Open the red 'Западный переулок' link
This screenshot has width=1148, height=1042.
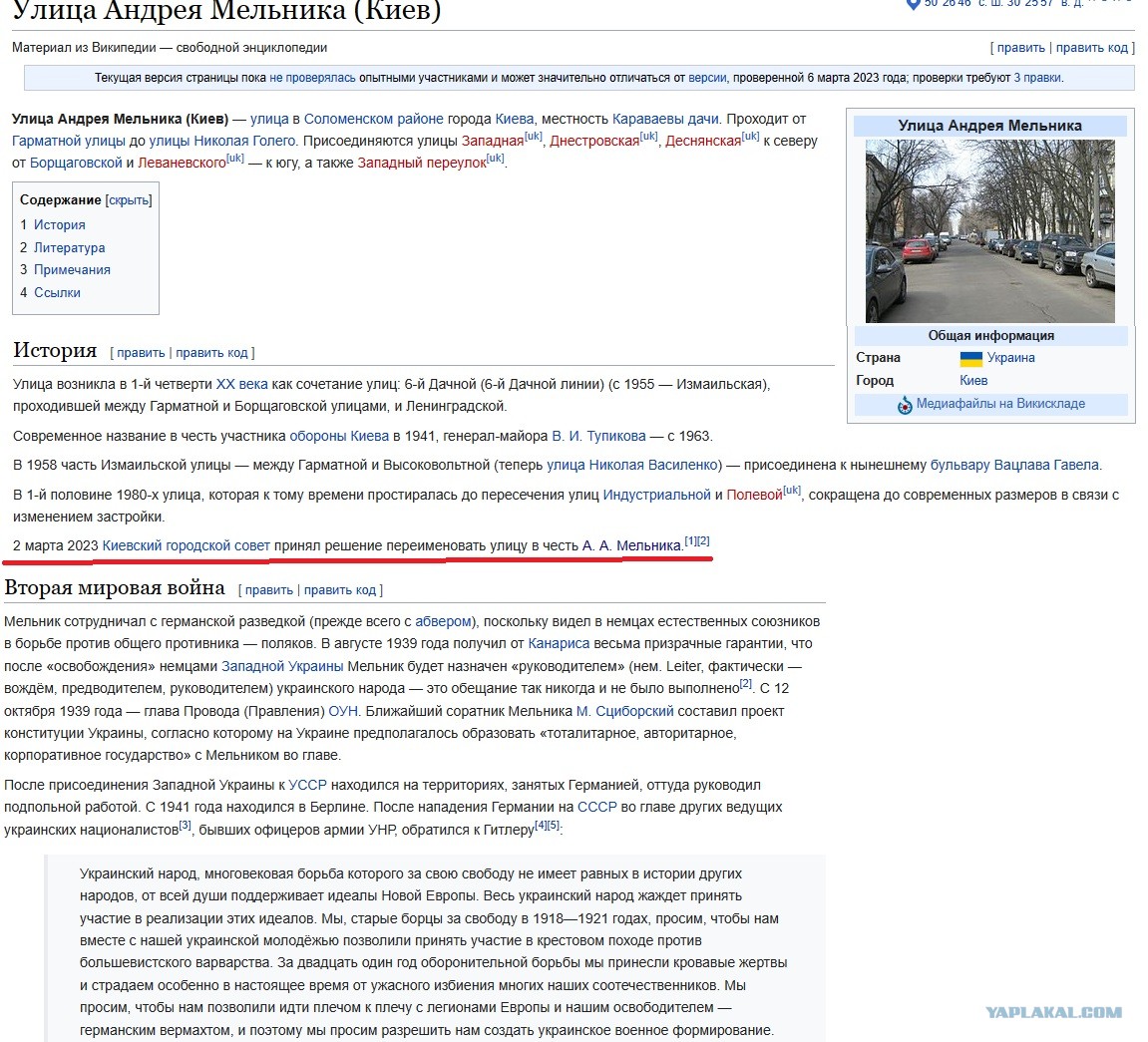click(422, 164)
